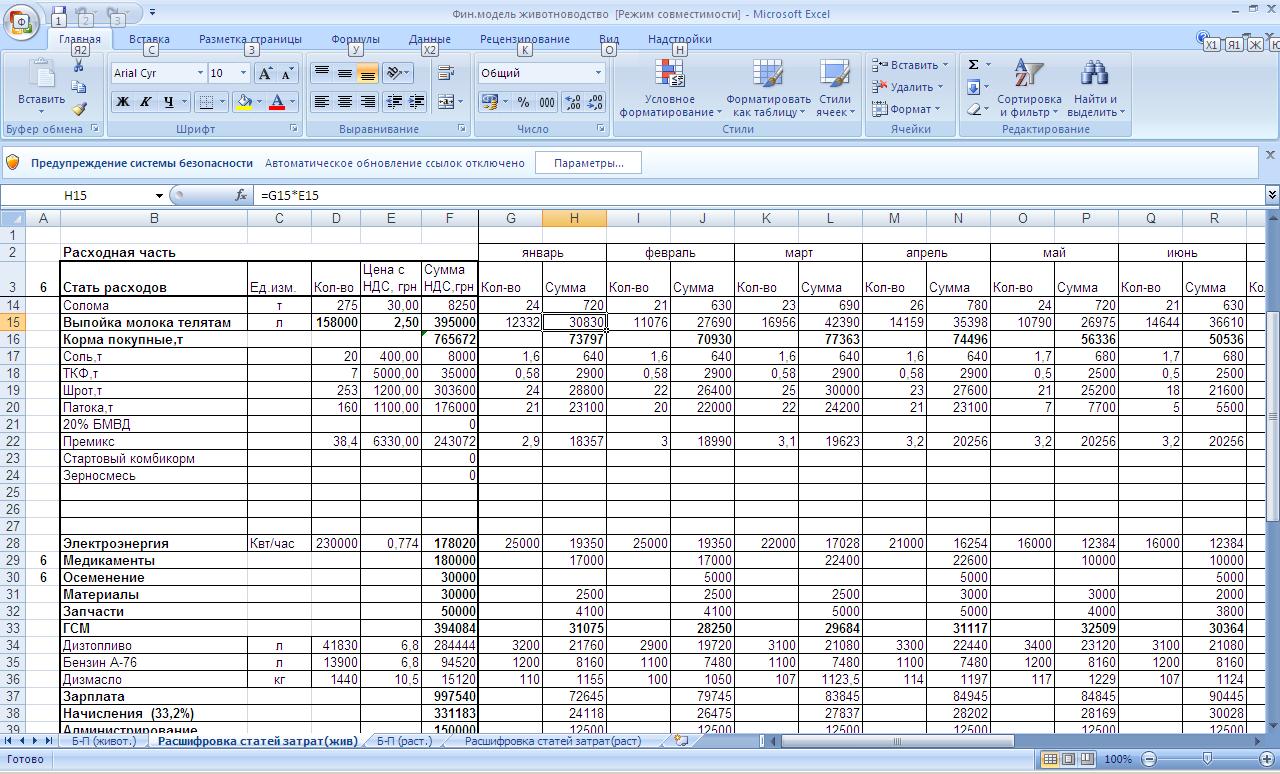Screen dimensions: 1280x774
Task: Open the Формат cells menu
Action: tap(906, 109)
